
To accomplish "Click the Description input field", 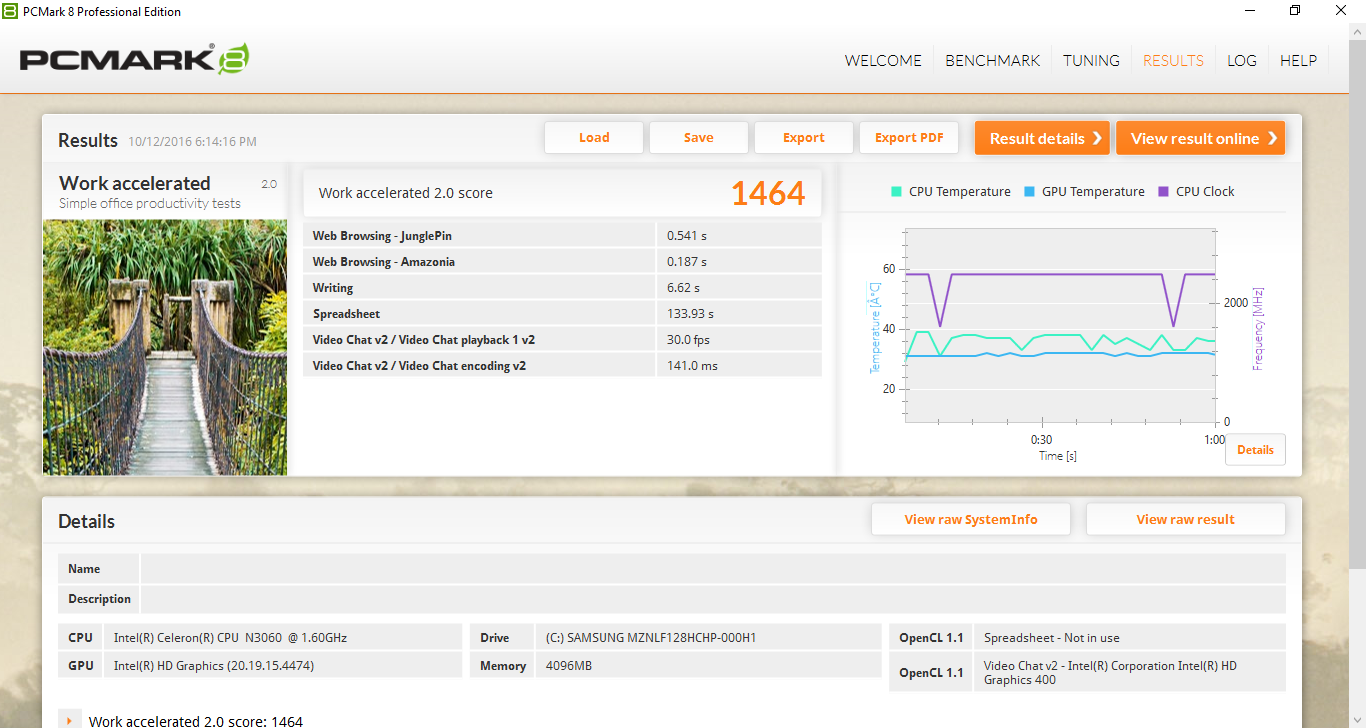I will pyautogui.click(x=713, y=599).
